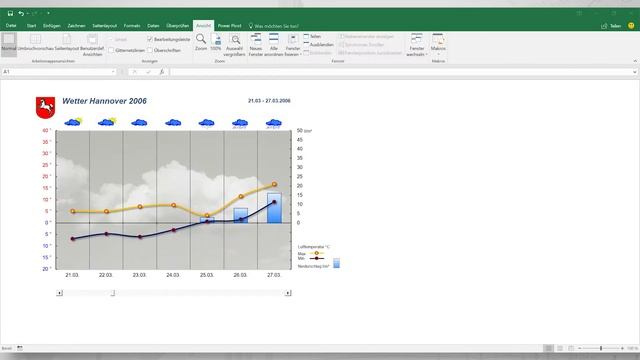Click the Hannover coat of arms image
The height and width of the screenshot is (360, 640).
click(x=45, y=107)
